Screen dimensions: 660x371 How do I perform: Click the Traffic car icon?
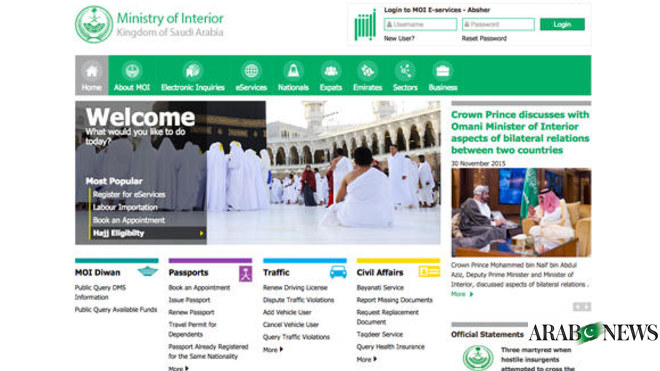pyautogui.click(x=338, y=272)
